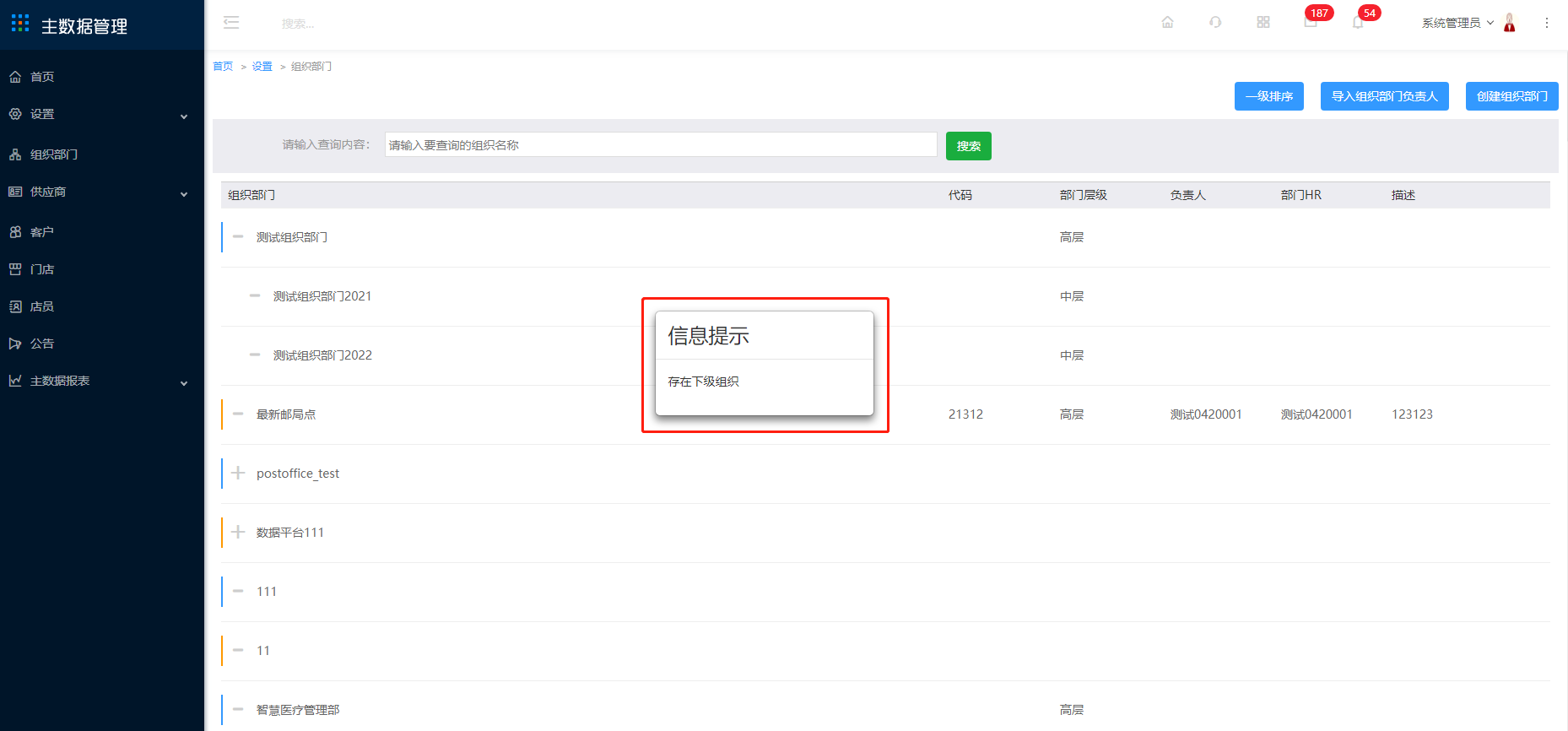Open the home icon in the top bar

click(1167, 23)
